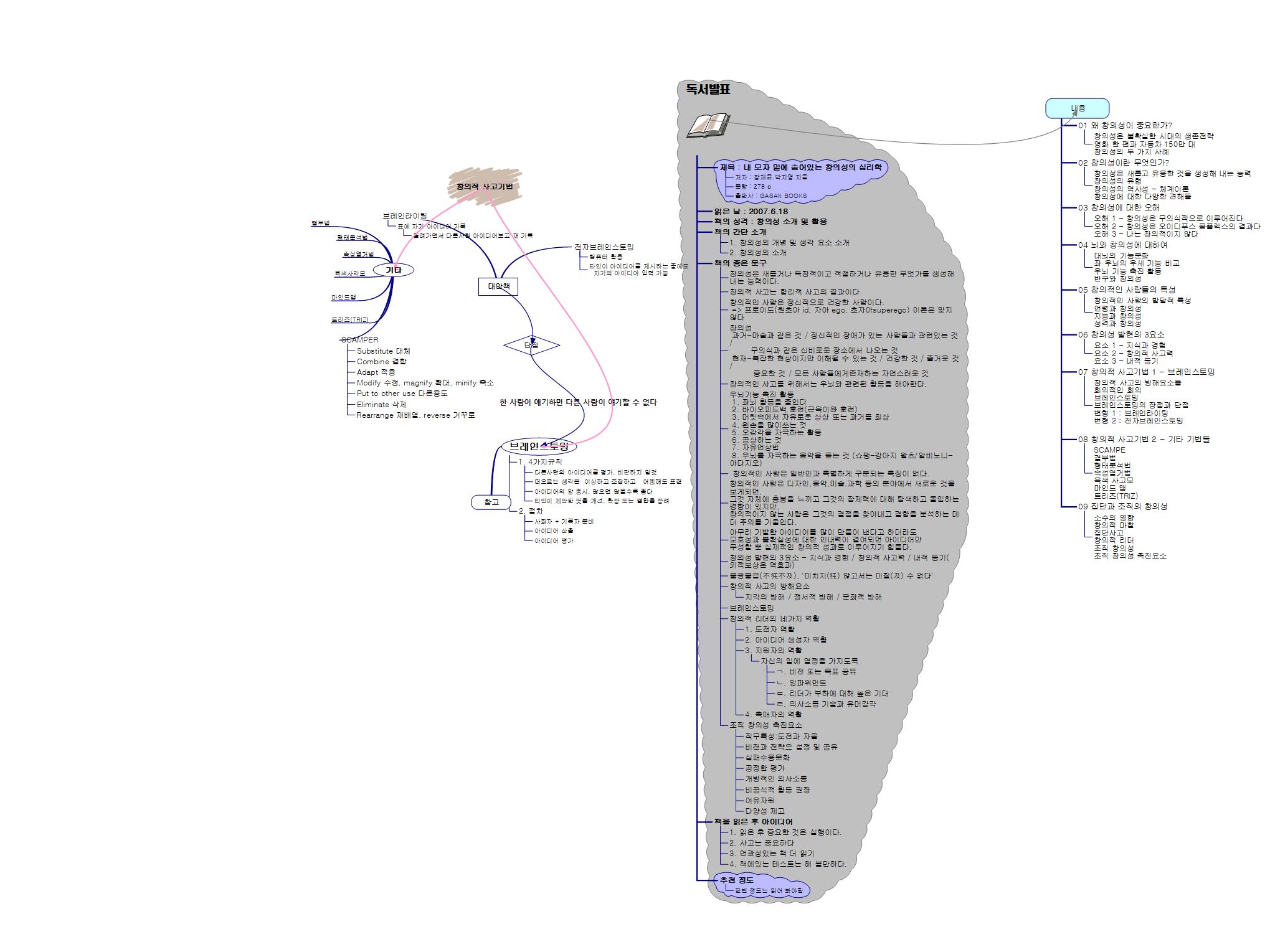Viewport: 1270px width, 952px height.
Task: Select the 추천 정도 cloud node
Action: point(736,880)
